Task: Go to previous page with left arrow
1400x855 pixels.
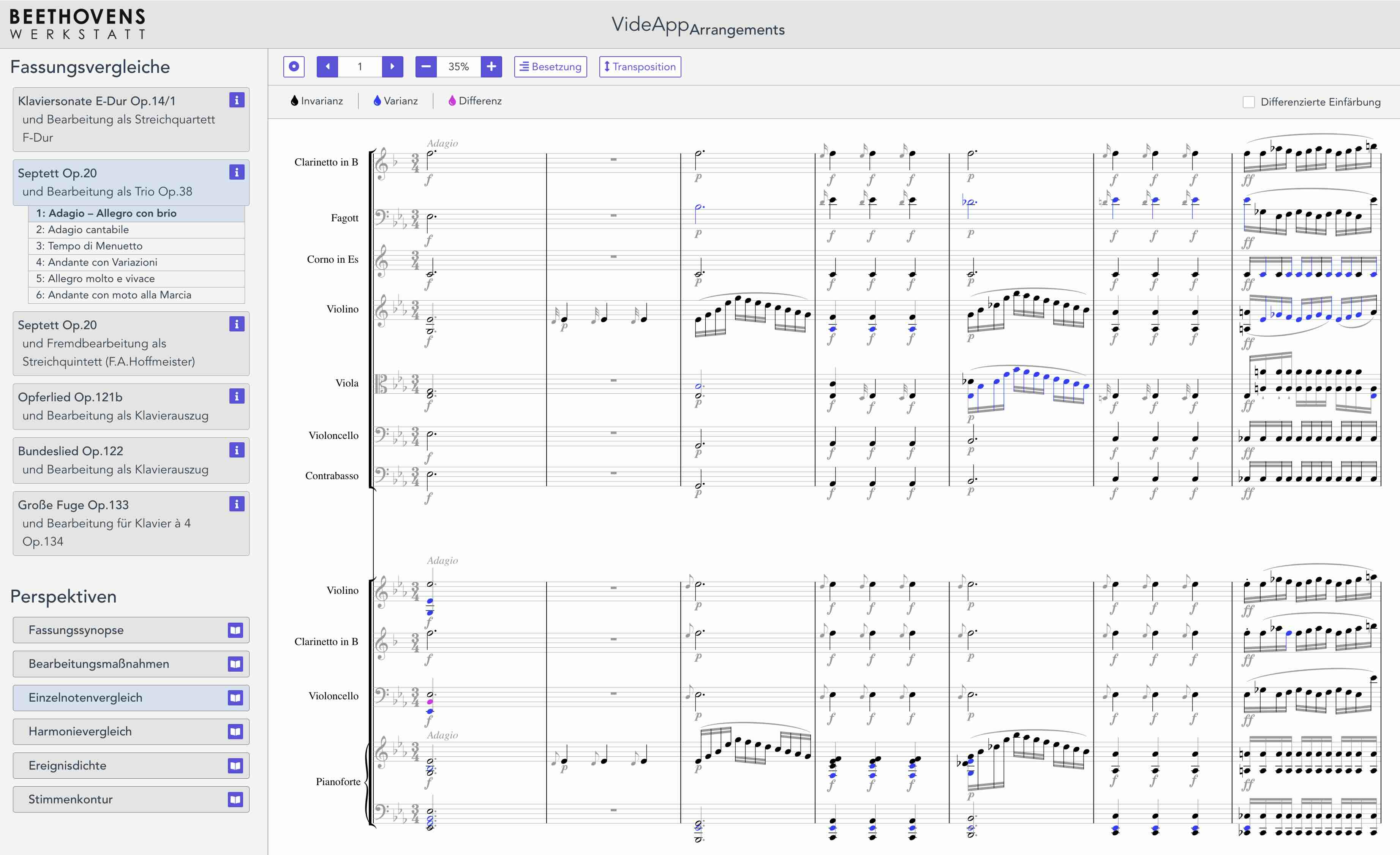Action: click(x=327, y=66)
